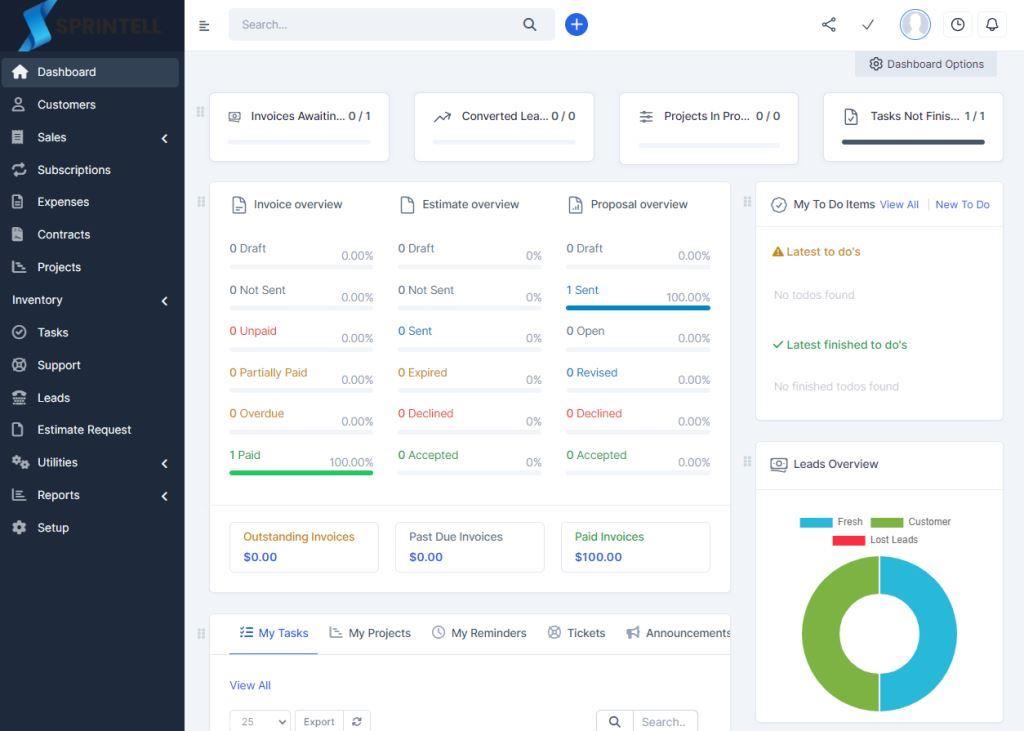The width and height of the screenshot is (1024, 731).
Task: Click the 1 Sent proposals link
Action: click(x=583, y=290)
